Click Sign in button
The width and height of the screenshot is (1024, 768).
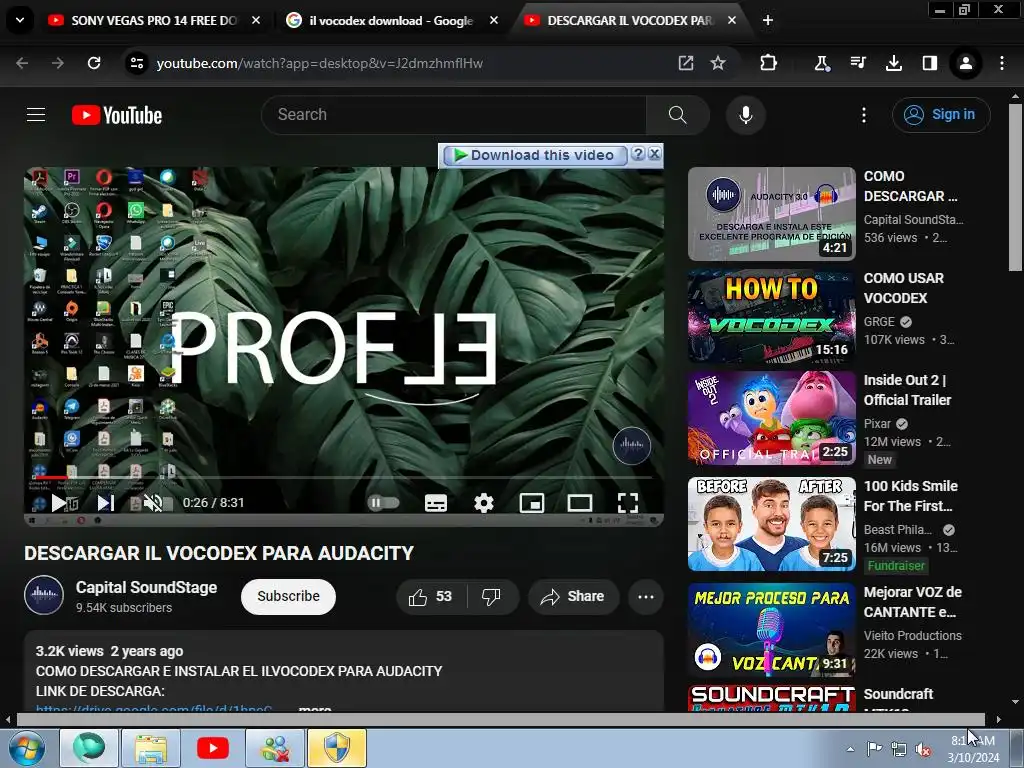[x=941, y=115]
